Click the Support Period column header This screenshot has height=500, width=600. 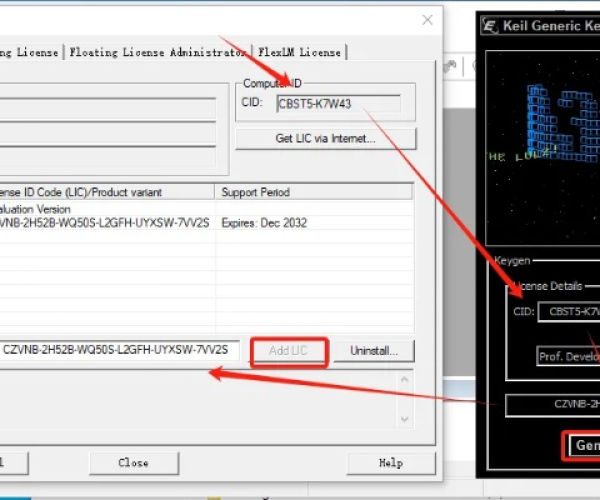(314, 191)
